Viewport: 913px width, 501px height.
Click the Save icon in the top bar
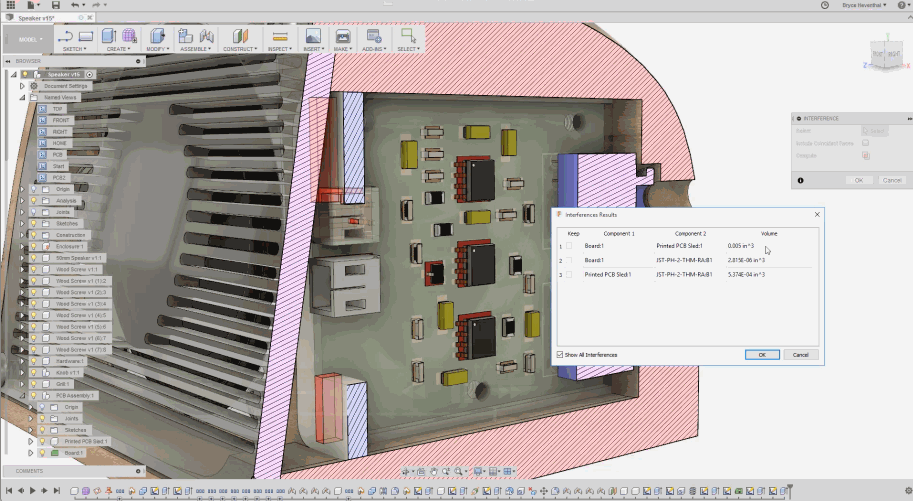click(x=55, y=6)
